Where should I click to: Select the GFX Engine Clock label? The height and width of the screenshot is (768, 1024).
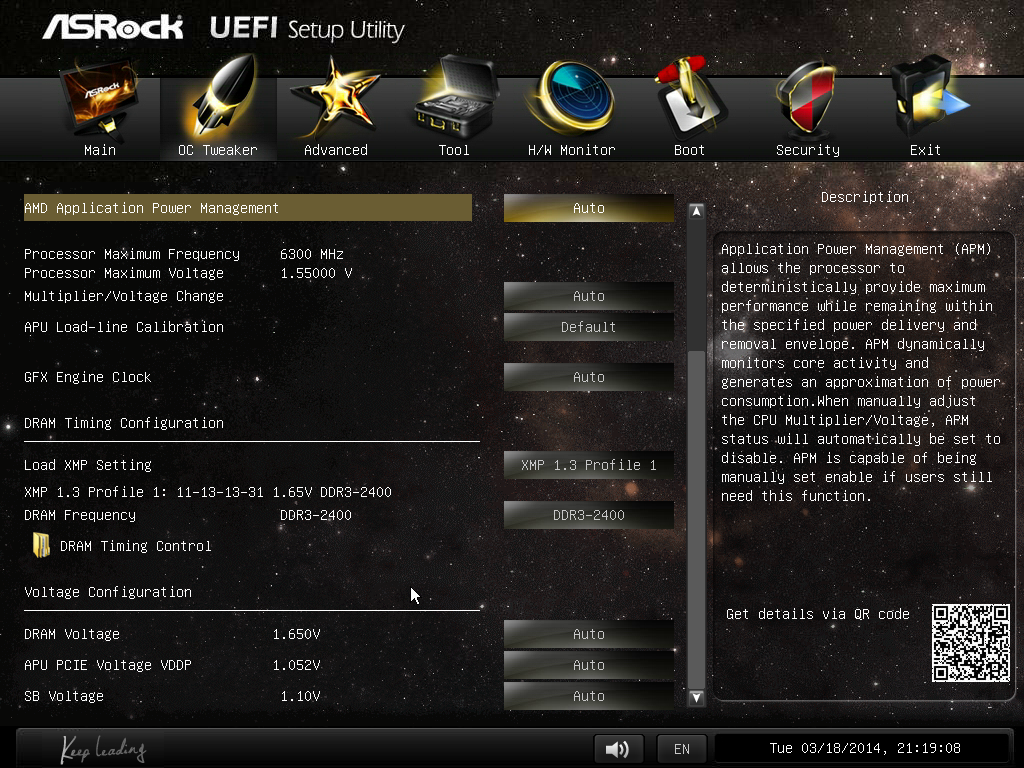[x=88, y=377]
